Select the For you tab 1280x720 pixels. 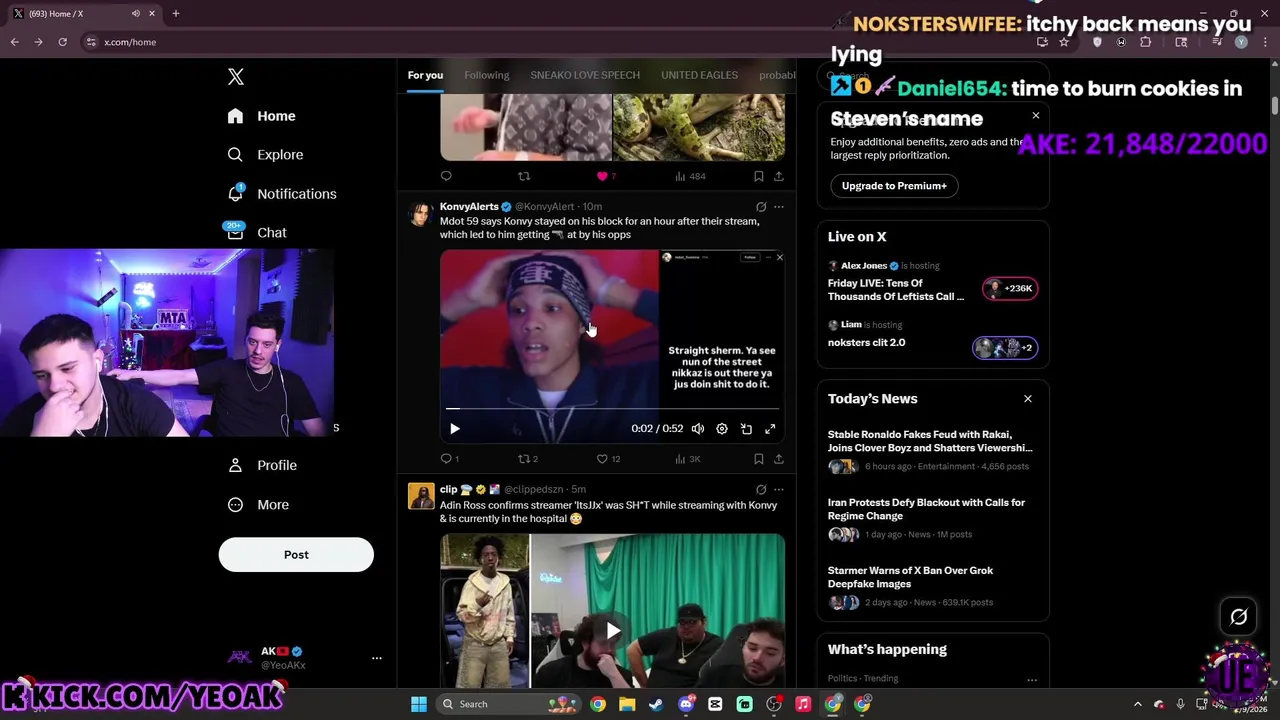425,75
